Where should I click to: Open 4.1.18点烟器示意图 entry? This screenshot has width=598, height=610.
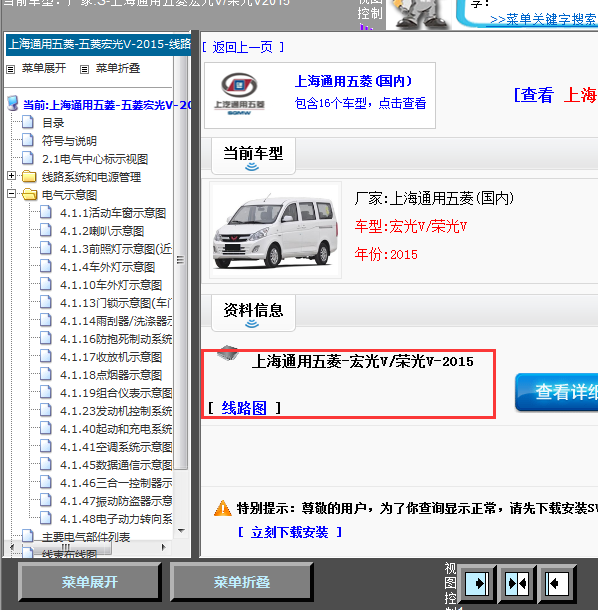pyautogui.click(x=111, y=375)
